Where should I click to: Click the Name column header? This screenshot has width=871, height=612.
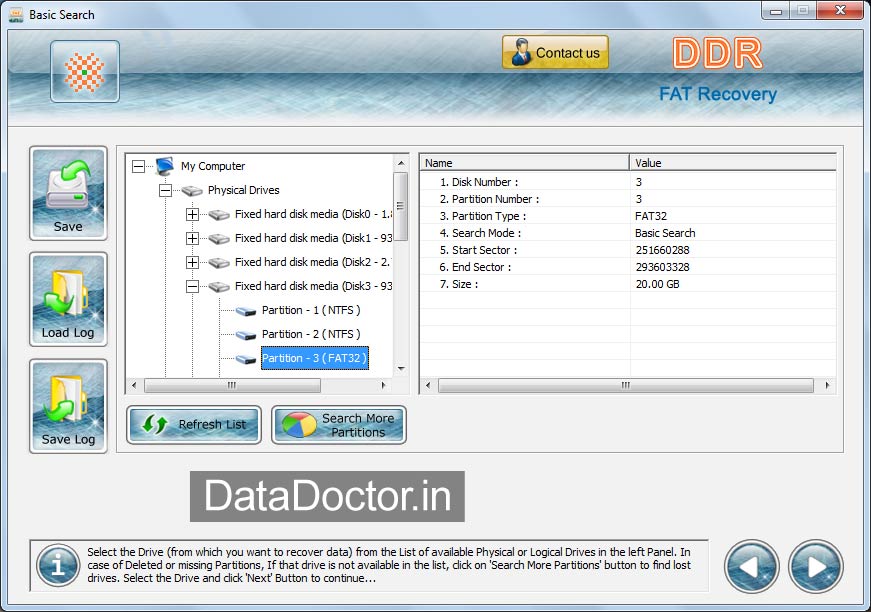pos(524,163)
